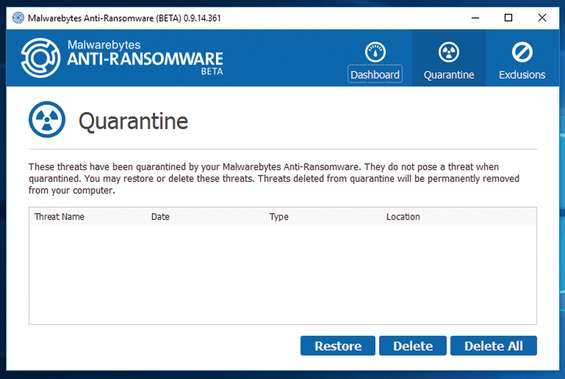Click the Malwarebytes Anti-Ransomware logo icon

[40, 58]
